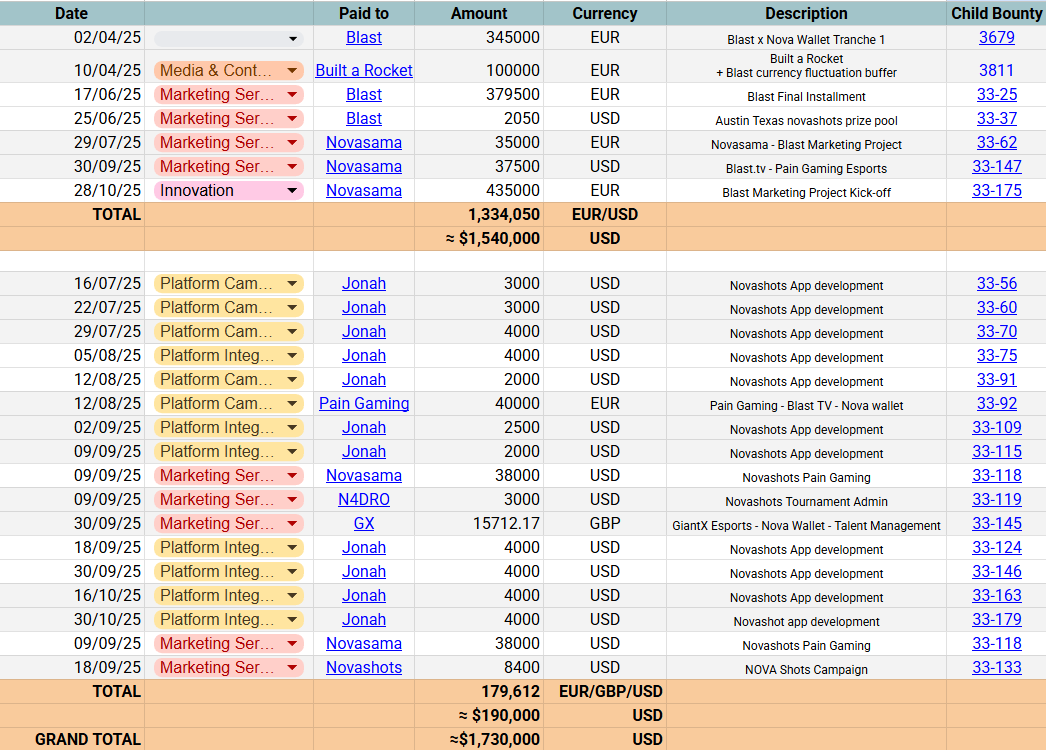This screenshot has height=750, width=1046.
Task: Select the Date column header
Action: point(71,13)
